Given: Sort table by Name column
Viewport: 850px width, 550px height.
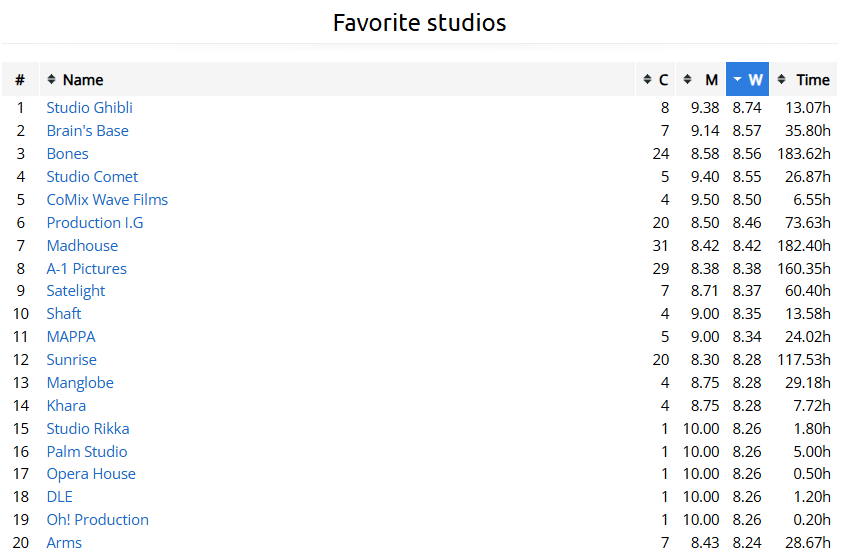Looking at the screenshot, I should tap(82, 80).
